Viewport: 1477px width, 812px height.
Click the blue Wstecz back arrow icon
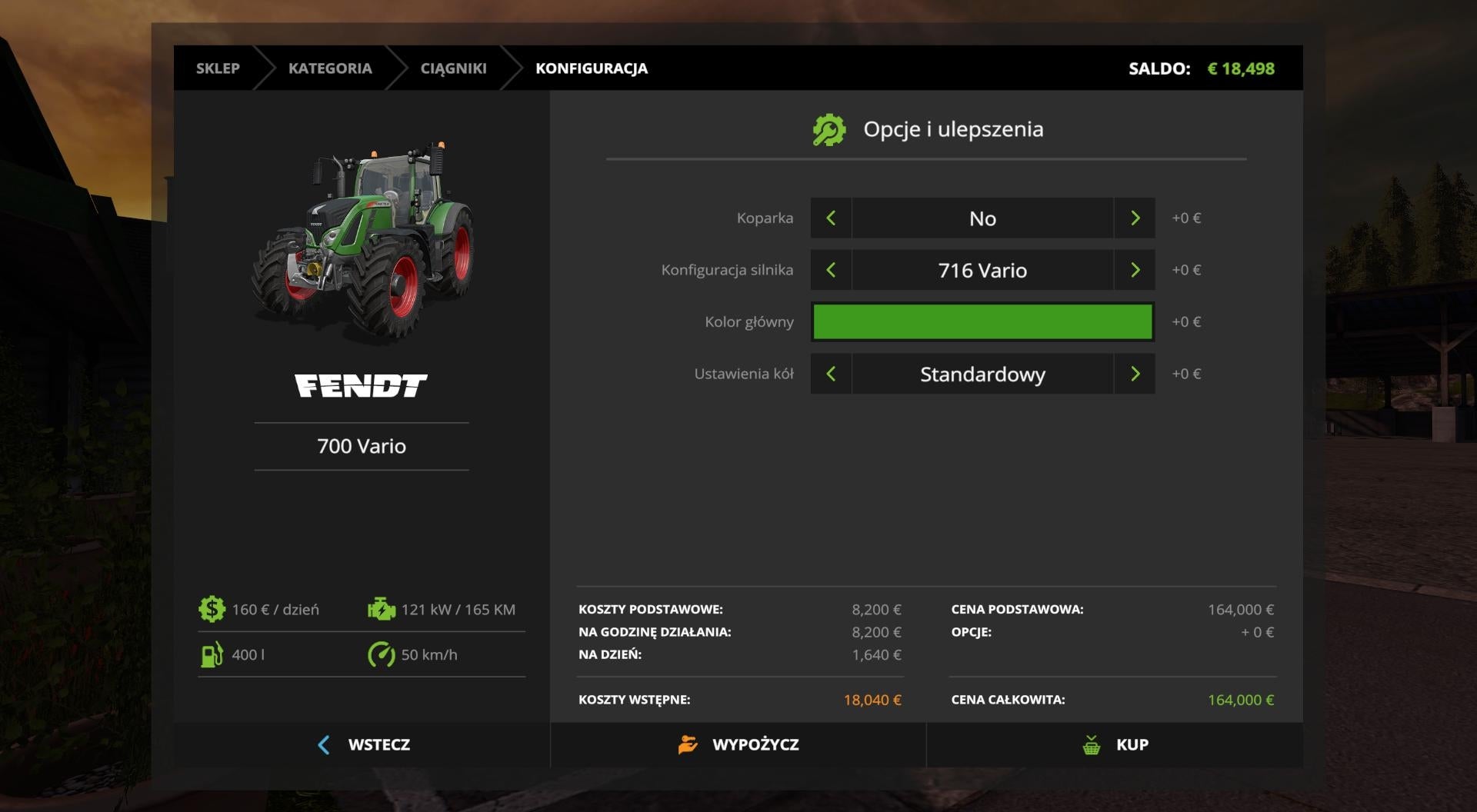pyautogui.click(x=324, y=744)
